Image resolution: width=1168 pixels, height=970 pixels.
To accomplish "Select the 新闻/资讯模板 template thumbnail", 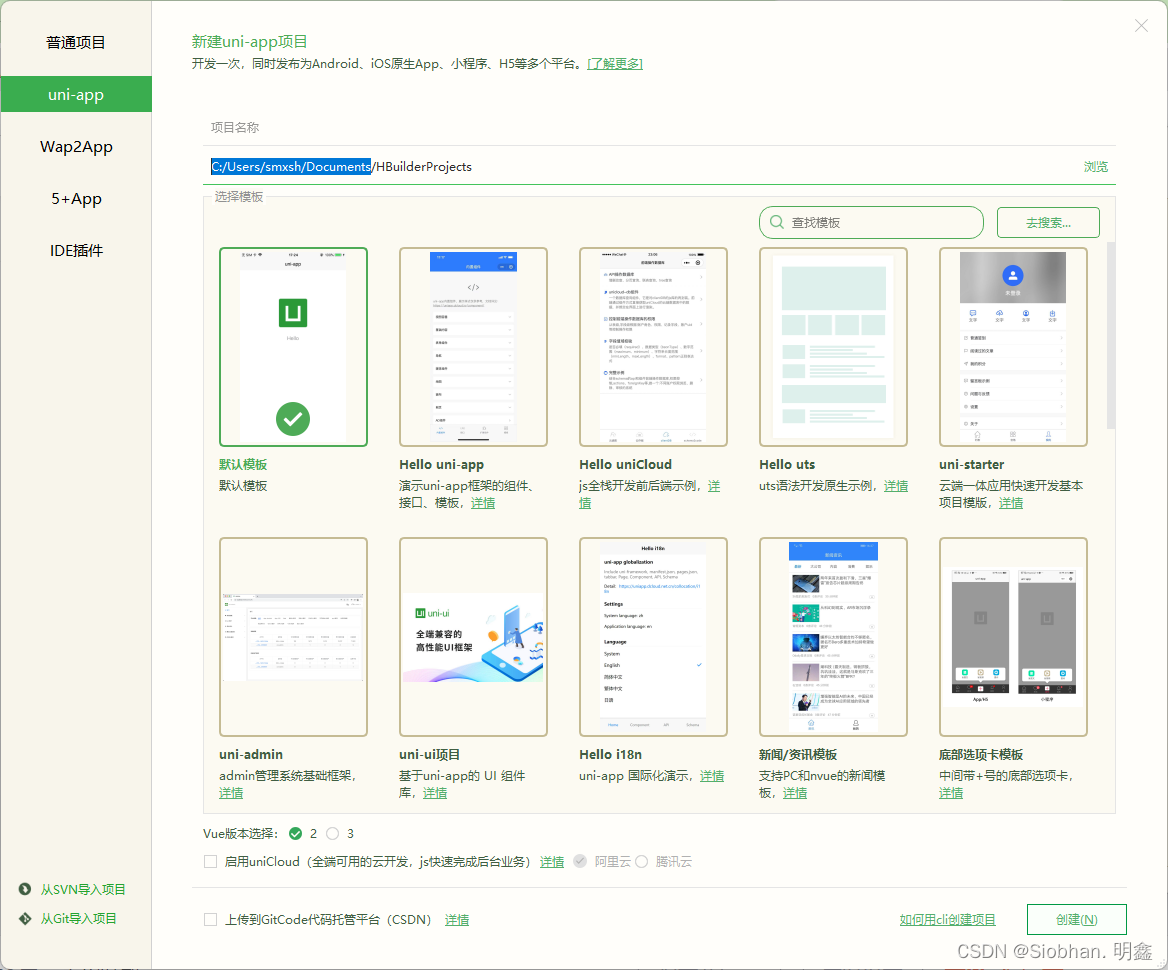I will pos(833,637).
